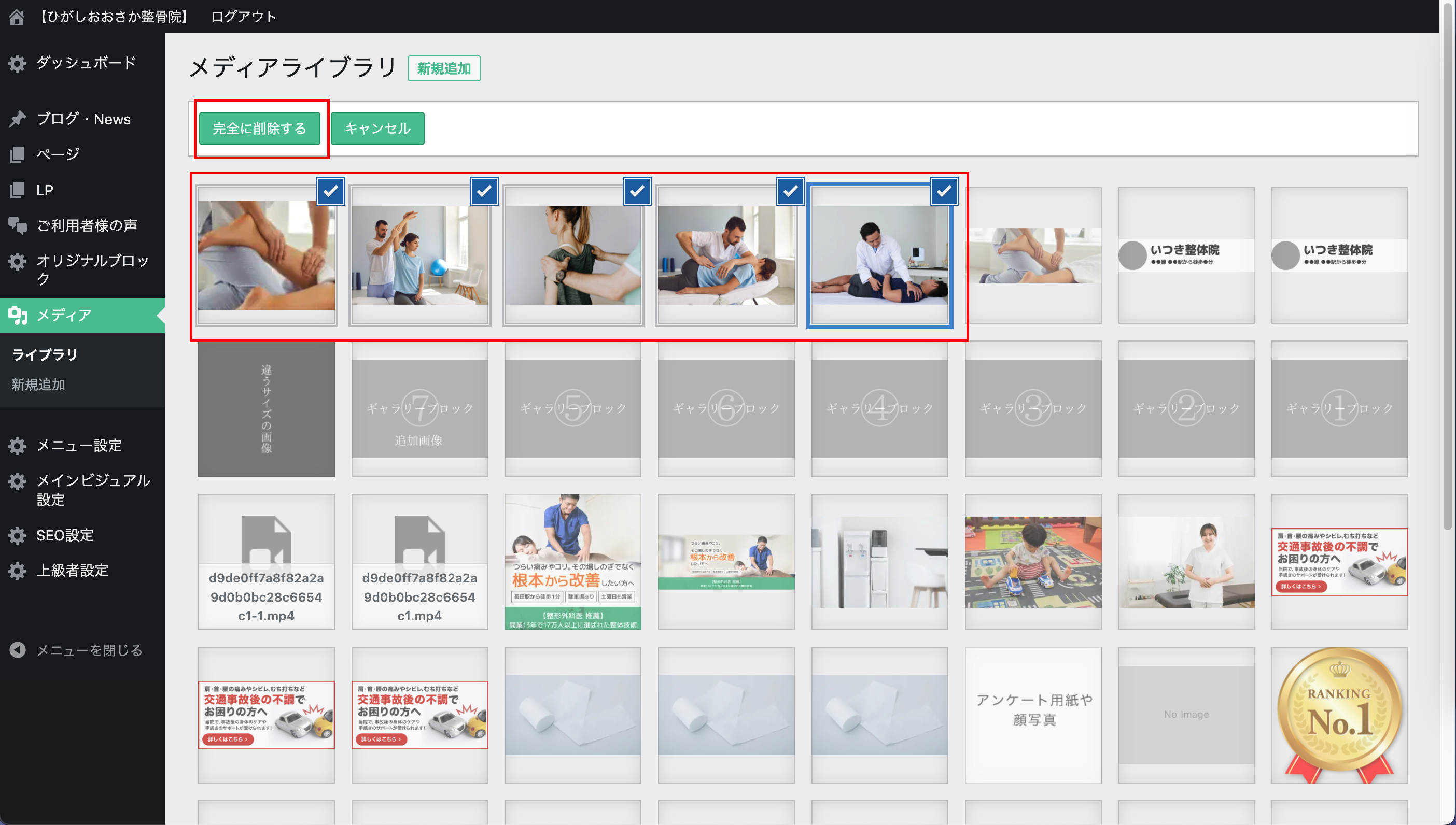This screenshot has width=1456, height=825.
Task: Select the RANKING No.1 medal thumbnail
Action: click(1339, 715)
